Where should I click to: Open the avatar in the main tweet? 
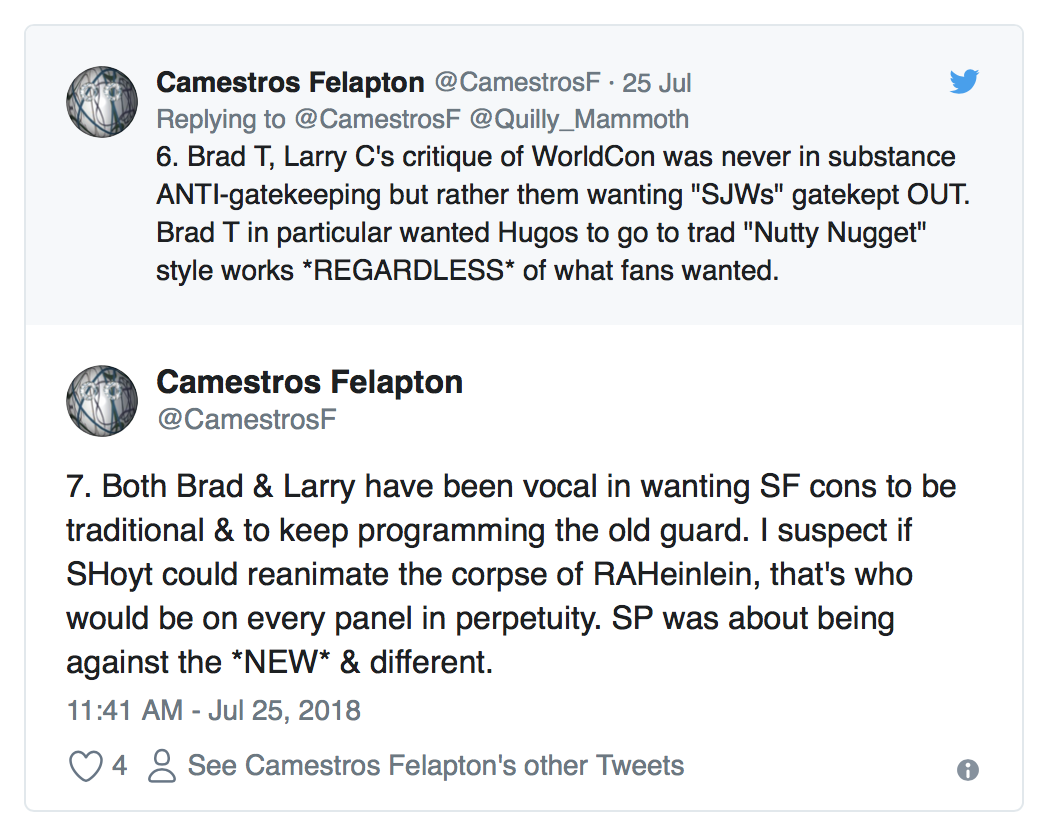101,400
